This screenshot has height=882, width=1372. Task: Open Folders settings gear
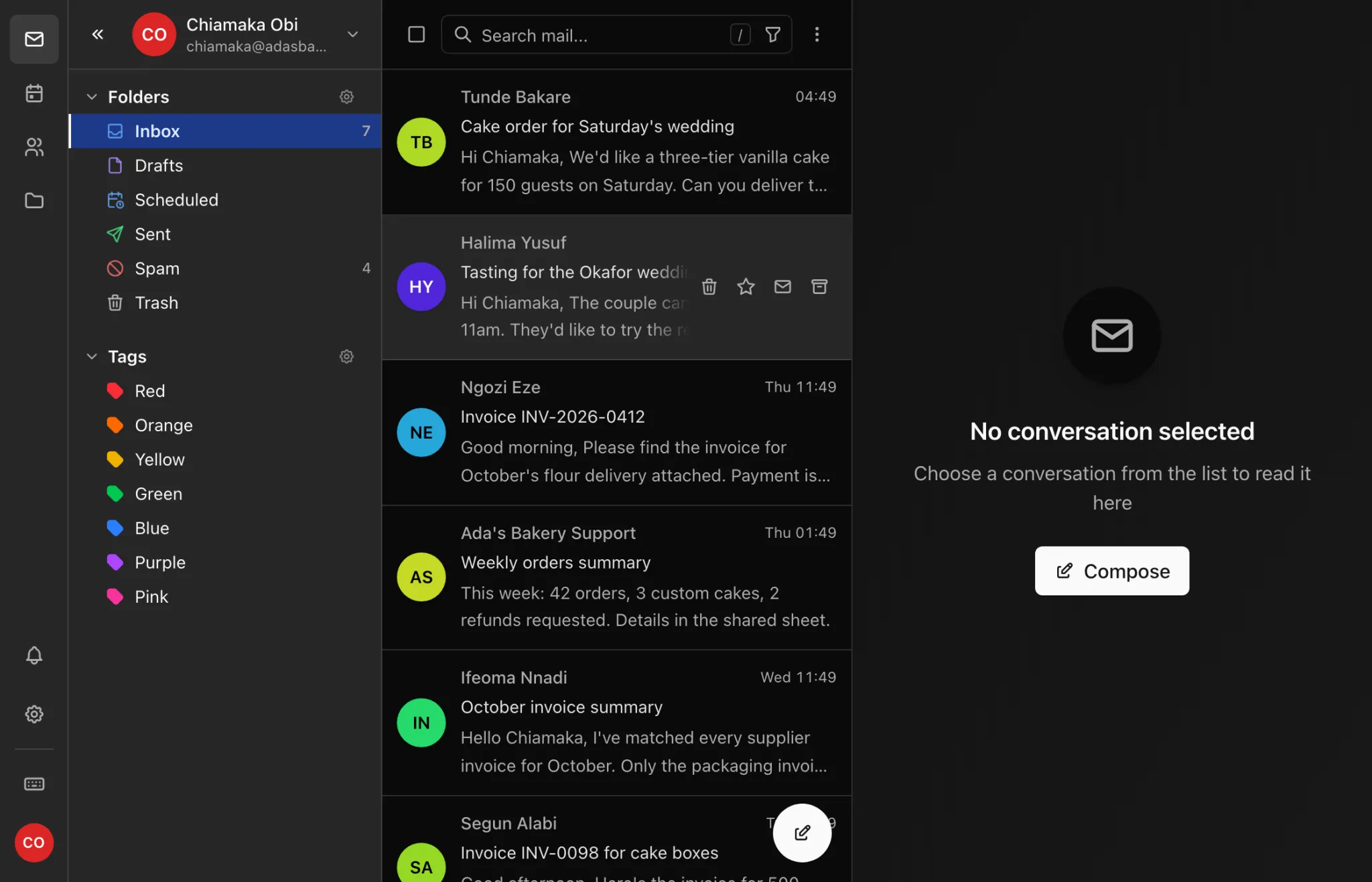click(x=346, y=96)
